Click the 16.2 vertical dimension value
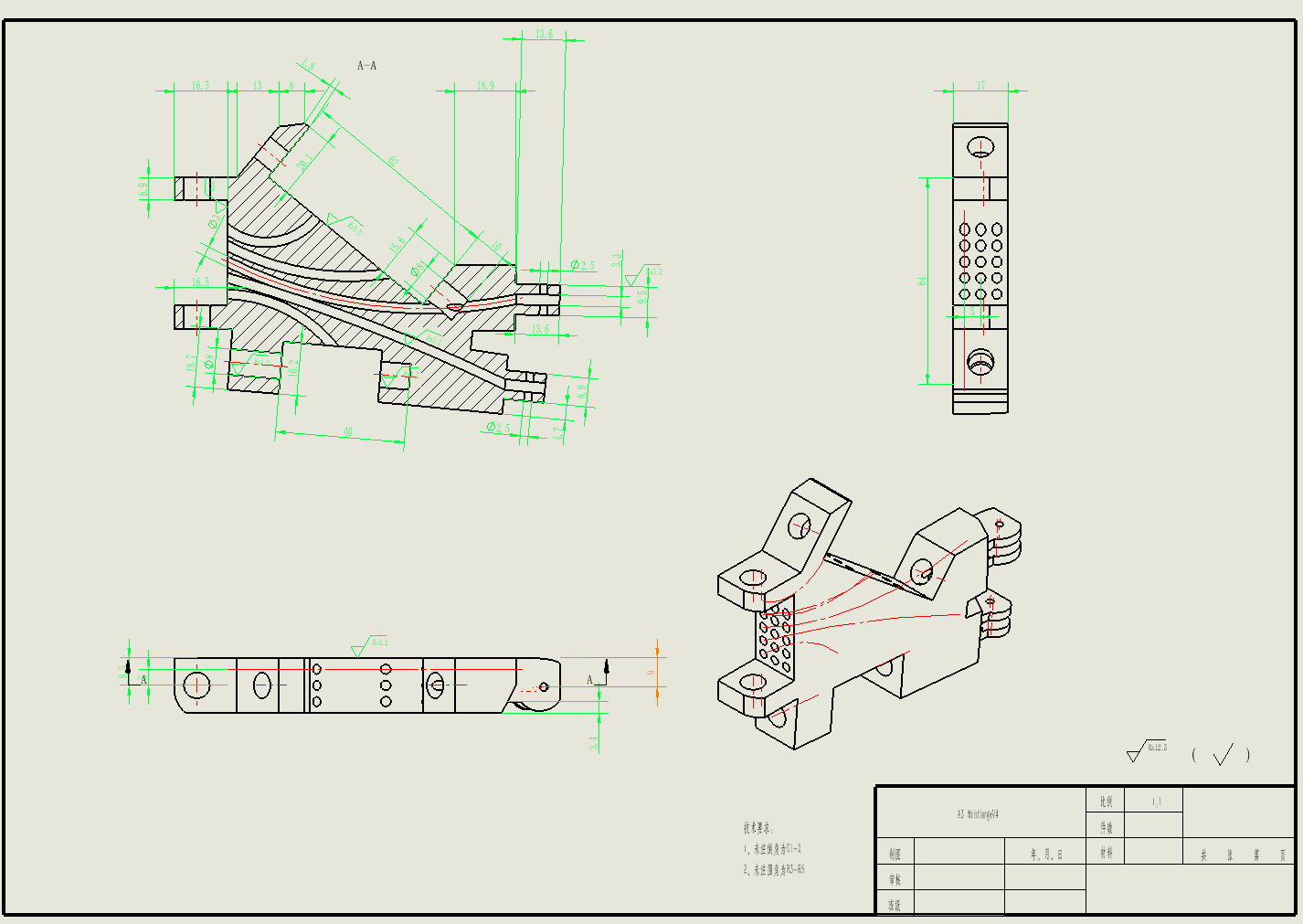The height and width of the screenshot is (924, 1303). (293, 368)
